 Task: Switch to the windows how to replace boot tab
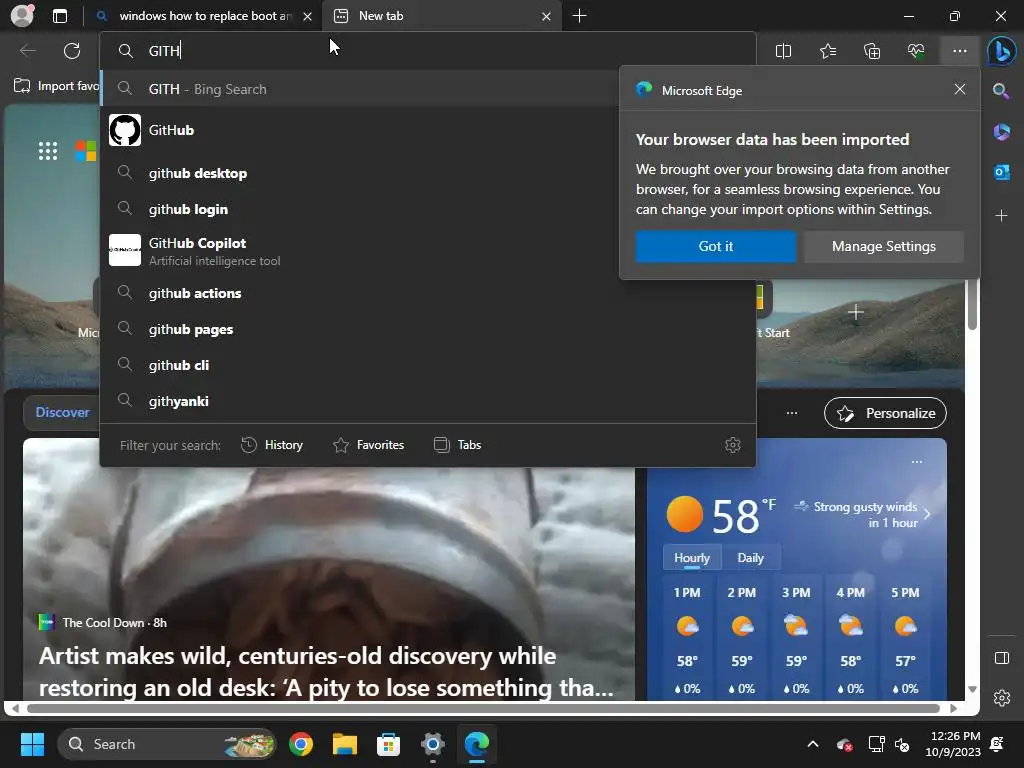[x=204, y=16]
